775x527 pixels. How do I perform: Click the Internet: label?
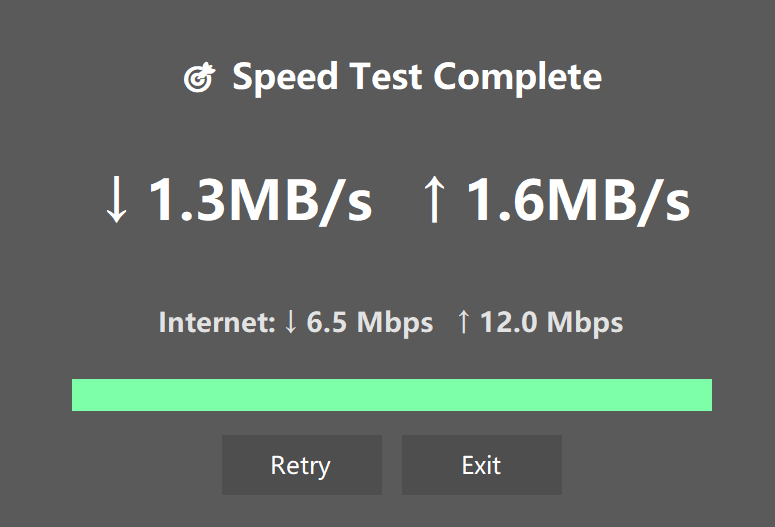click(216, 323)
